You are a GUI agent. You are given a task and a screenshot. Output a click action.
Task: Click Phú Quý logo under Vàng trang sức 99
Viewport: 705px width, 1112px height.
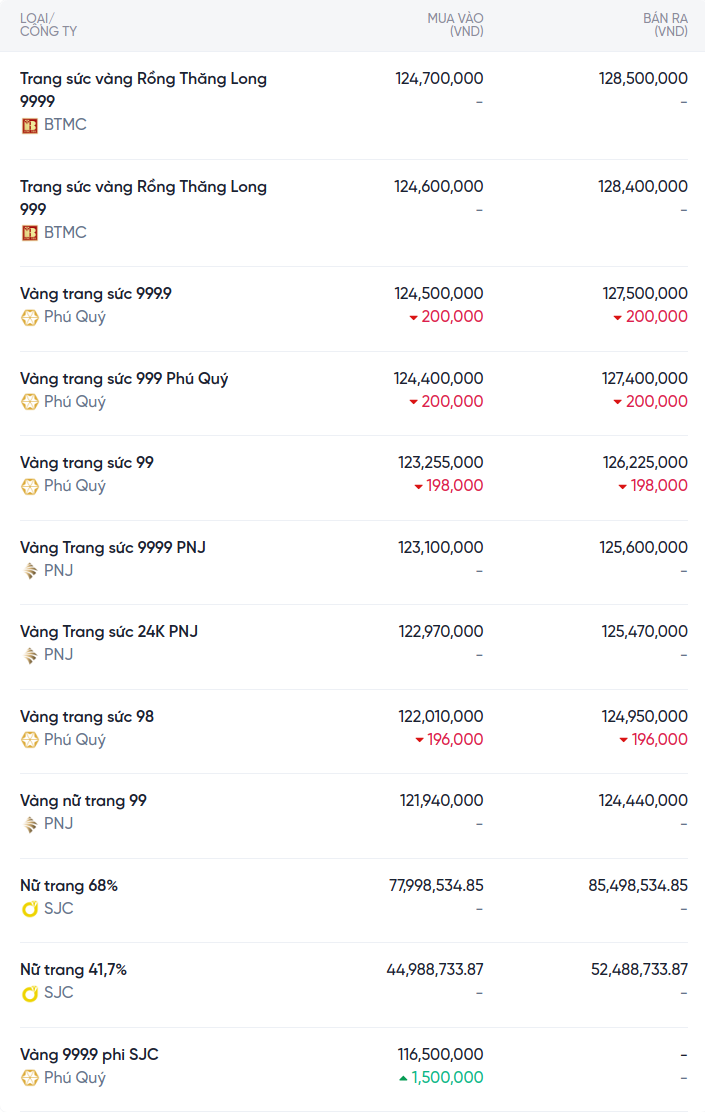pyautogui.click(x=30, y=486)
